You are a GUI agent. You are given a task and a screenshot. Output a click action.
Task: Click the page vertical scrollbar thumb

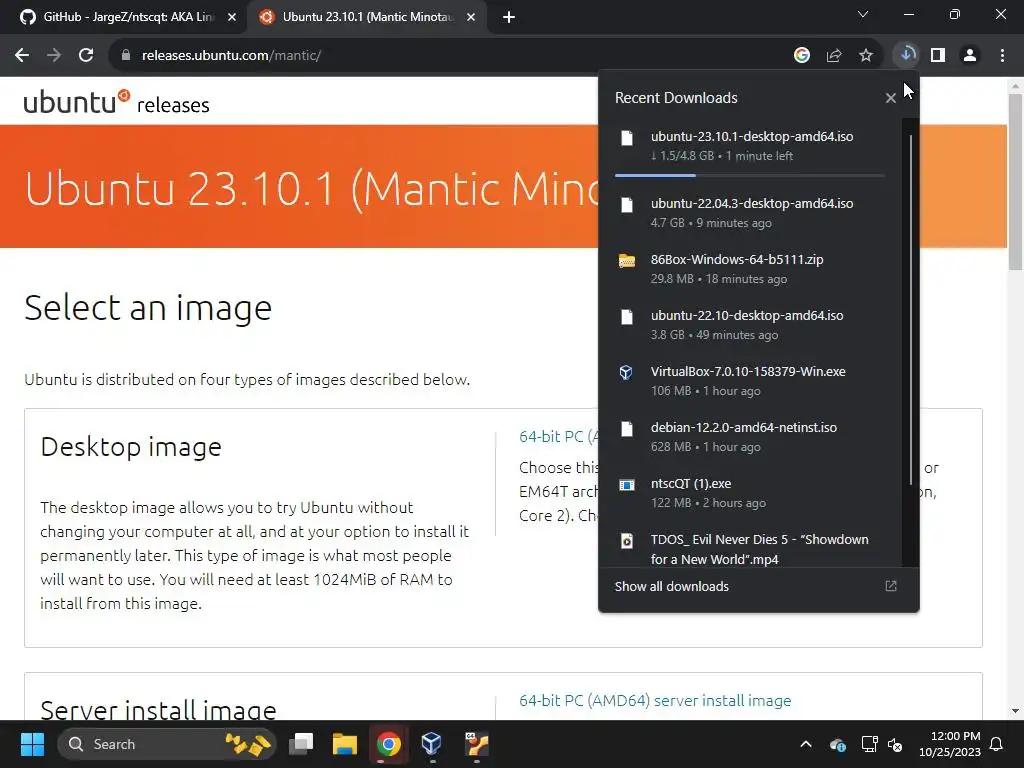point(1015,182)
